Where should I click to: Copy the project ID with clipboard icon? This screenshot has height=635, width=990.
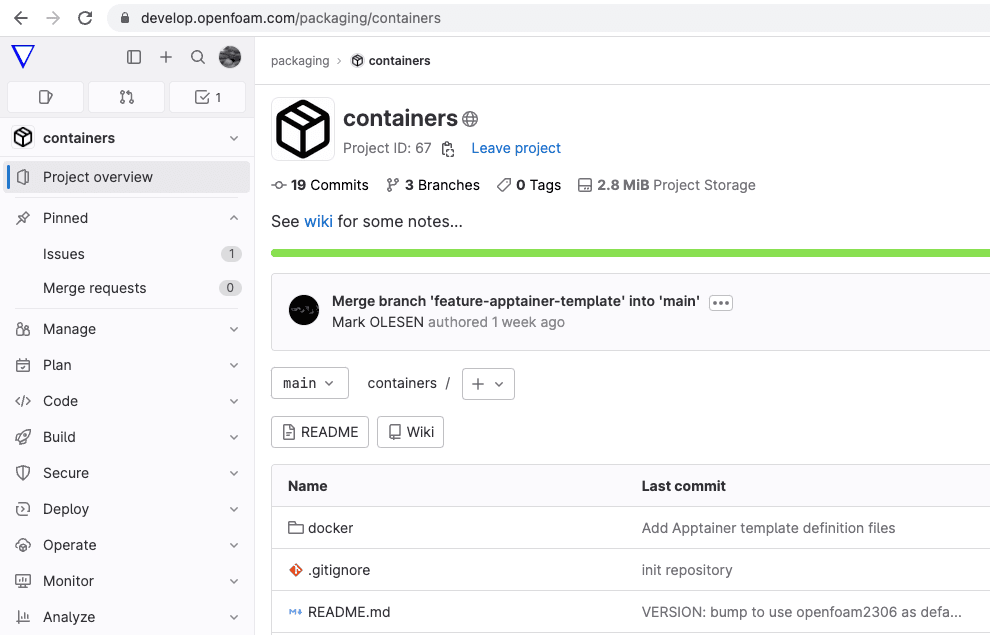coord(448,149)
